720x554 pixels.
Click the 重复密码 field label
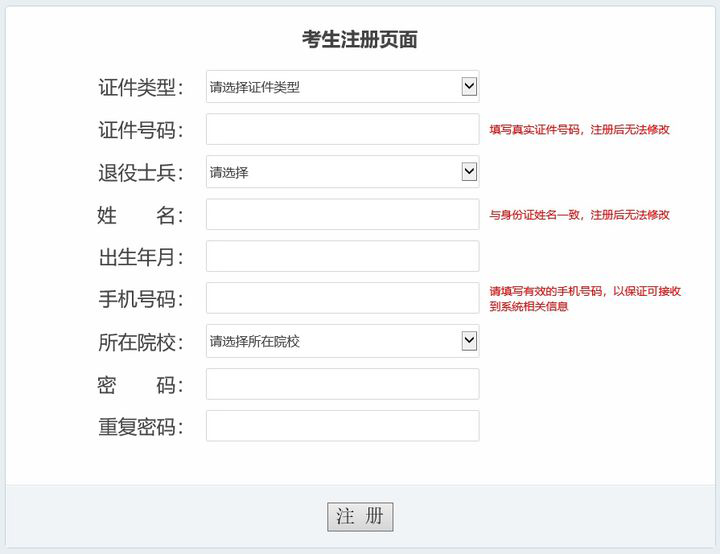[x=140, y=427]
